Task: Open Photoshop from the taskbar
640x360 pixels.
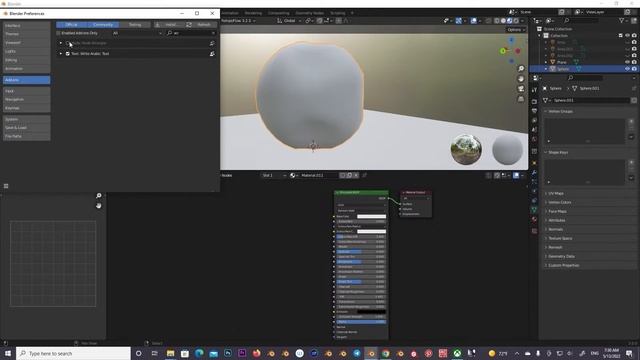Action: point(228,353)
